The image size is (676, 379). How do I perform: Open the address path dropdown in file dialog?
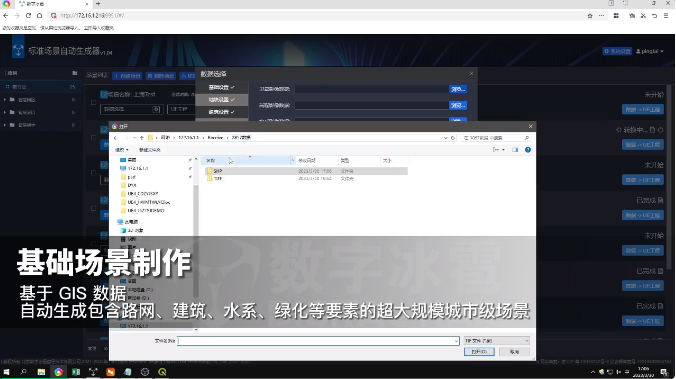(x=445, y=138)
